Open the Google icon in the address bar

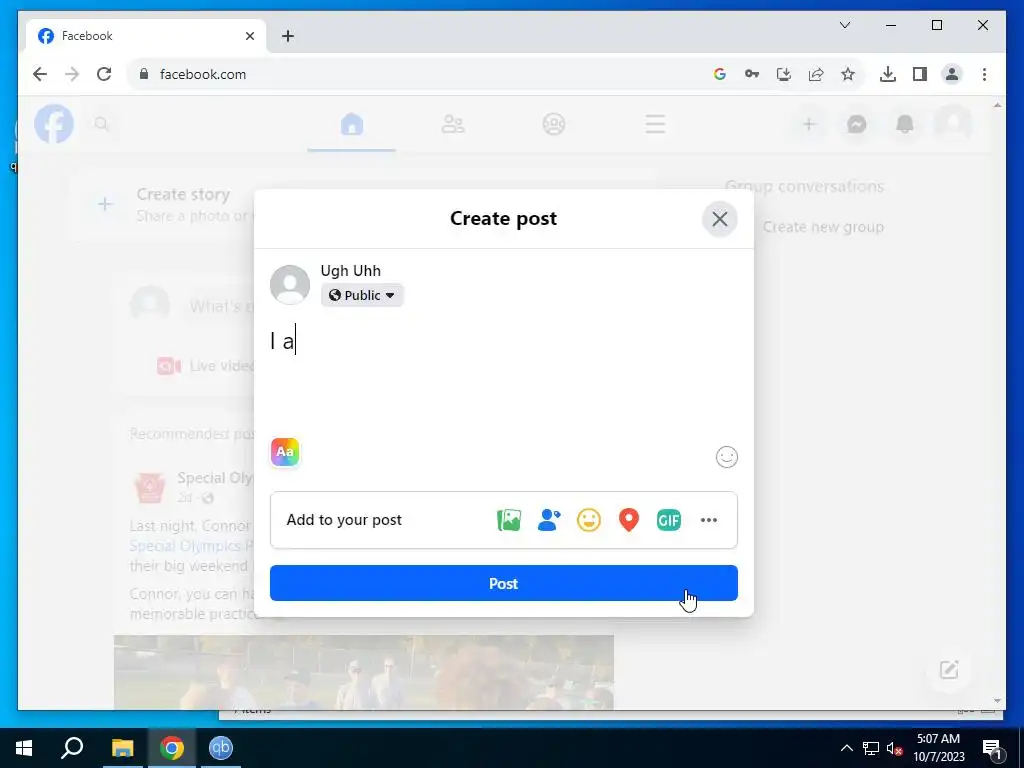[720, 74]
